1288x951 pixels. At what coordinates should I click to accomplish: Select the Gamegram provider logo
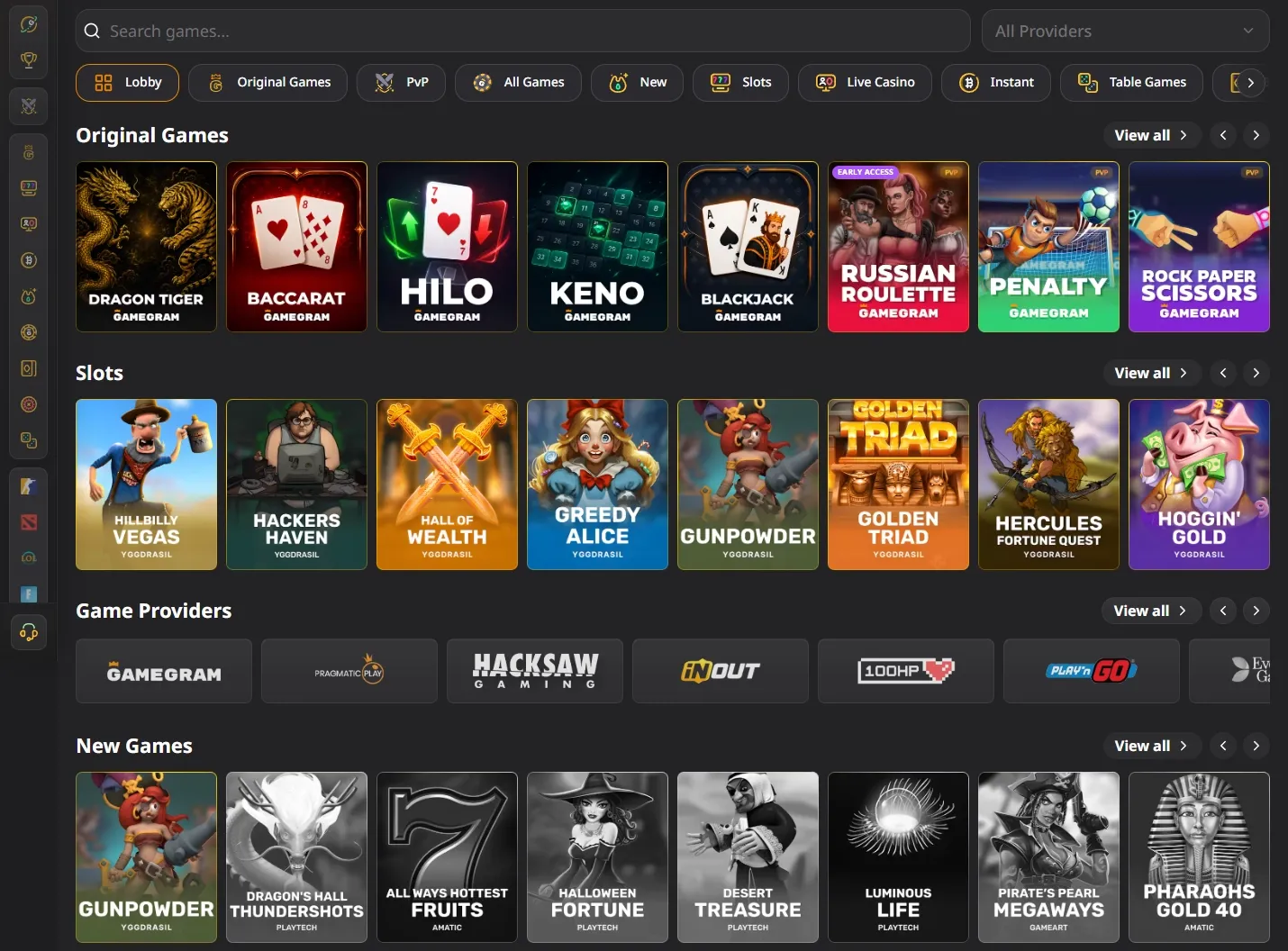coord(164,671)
